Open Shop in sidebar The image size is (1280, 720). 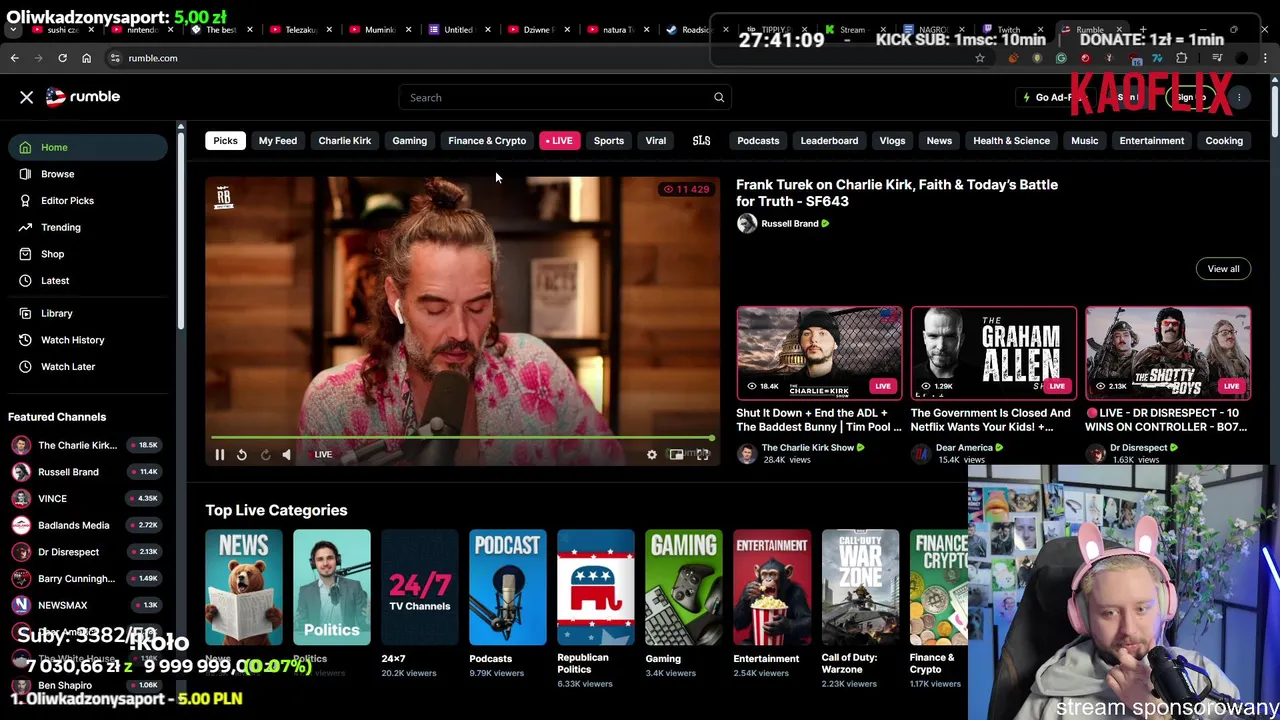click(x=88, y=254)
